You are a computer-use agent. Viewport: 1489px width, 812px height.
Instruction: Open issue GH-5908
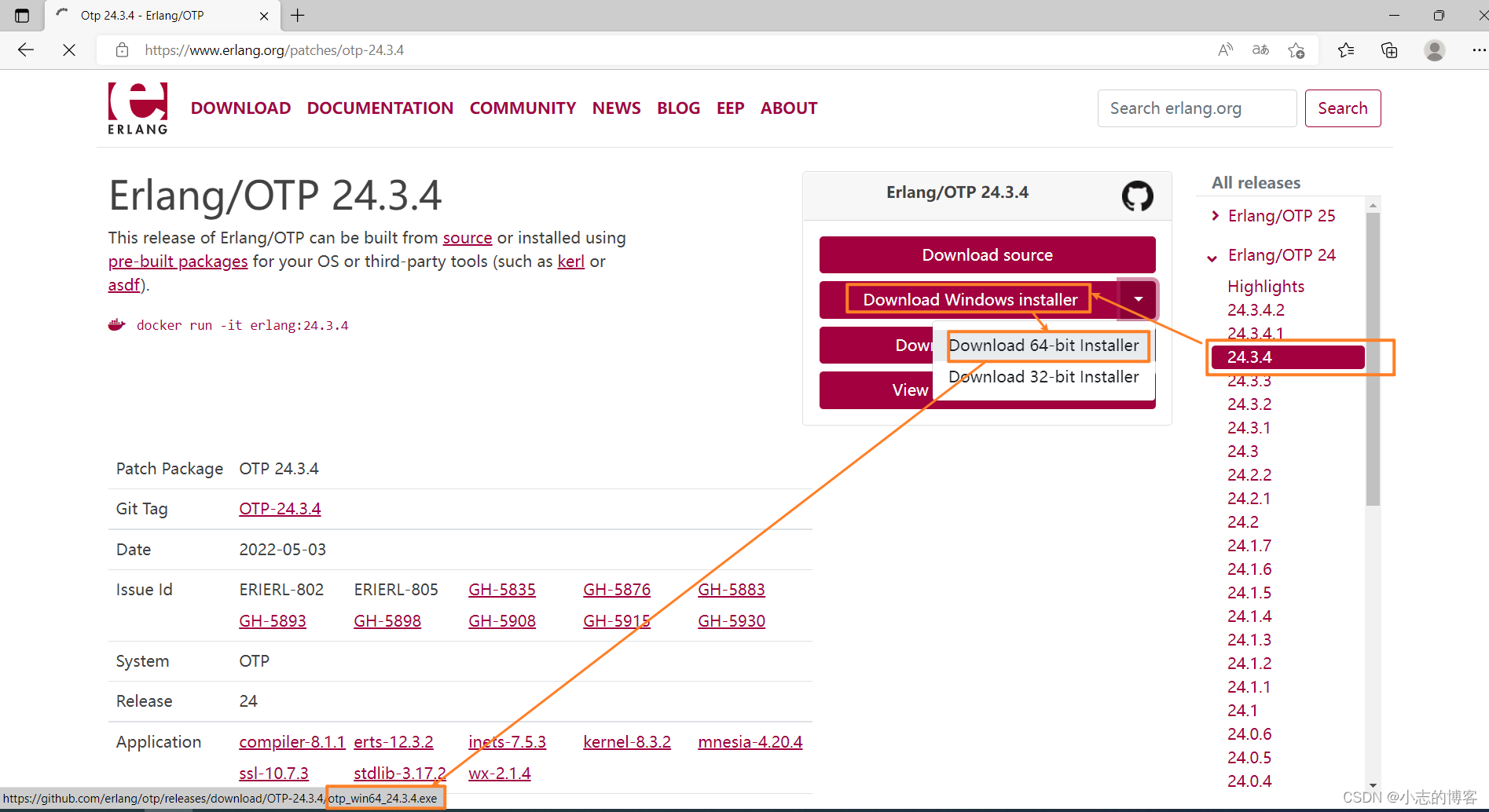pyautogui.click(x=502, y=621)
